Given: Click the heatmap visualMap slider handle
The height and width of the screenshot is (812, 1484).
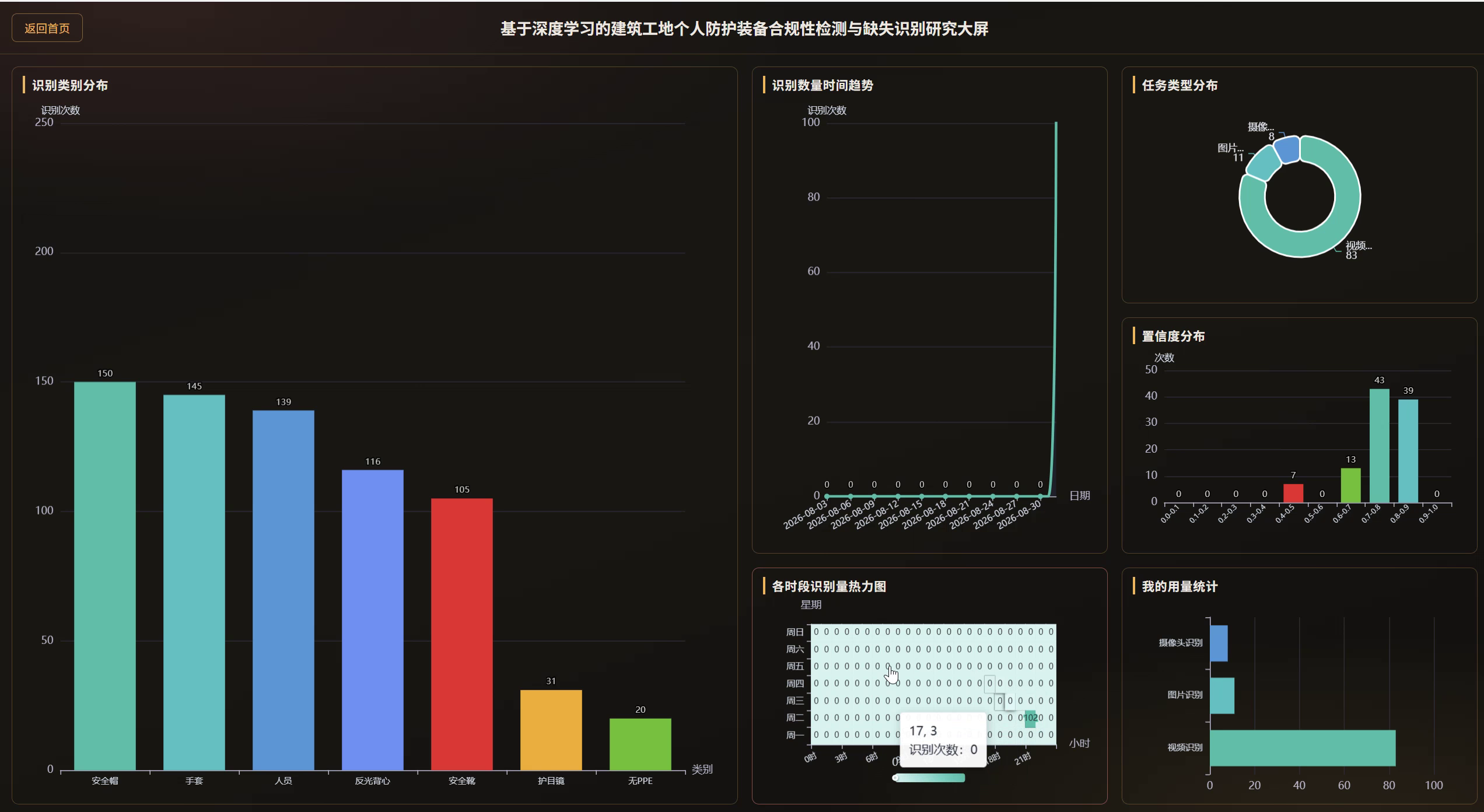Looking at the screenshot, I should tap(895, 778).
